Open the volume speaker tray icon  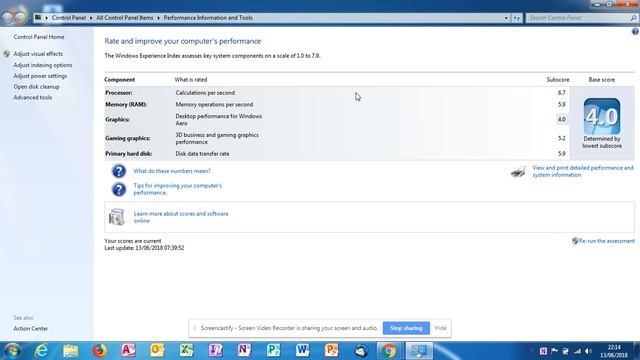click(588, 351)
